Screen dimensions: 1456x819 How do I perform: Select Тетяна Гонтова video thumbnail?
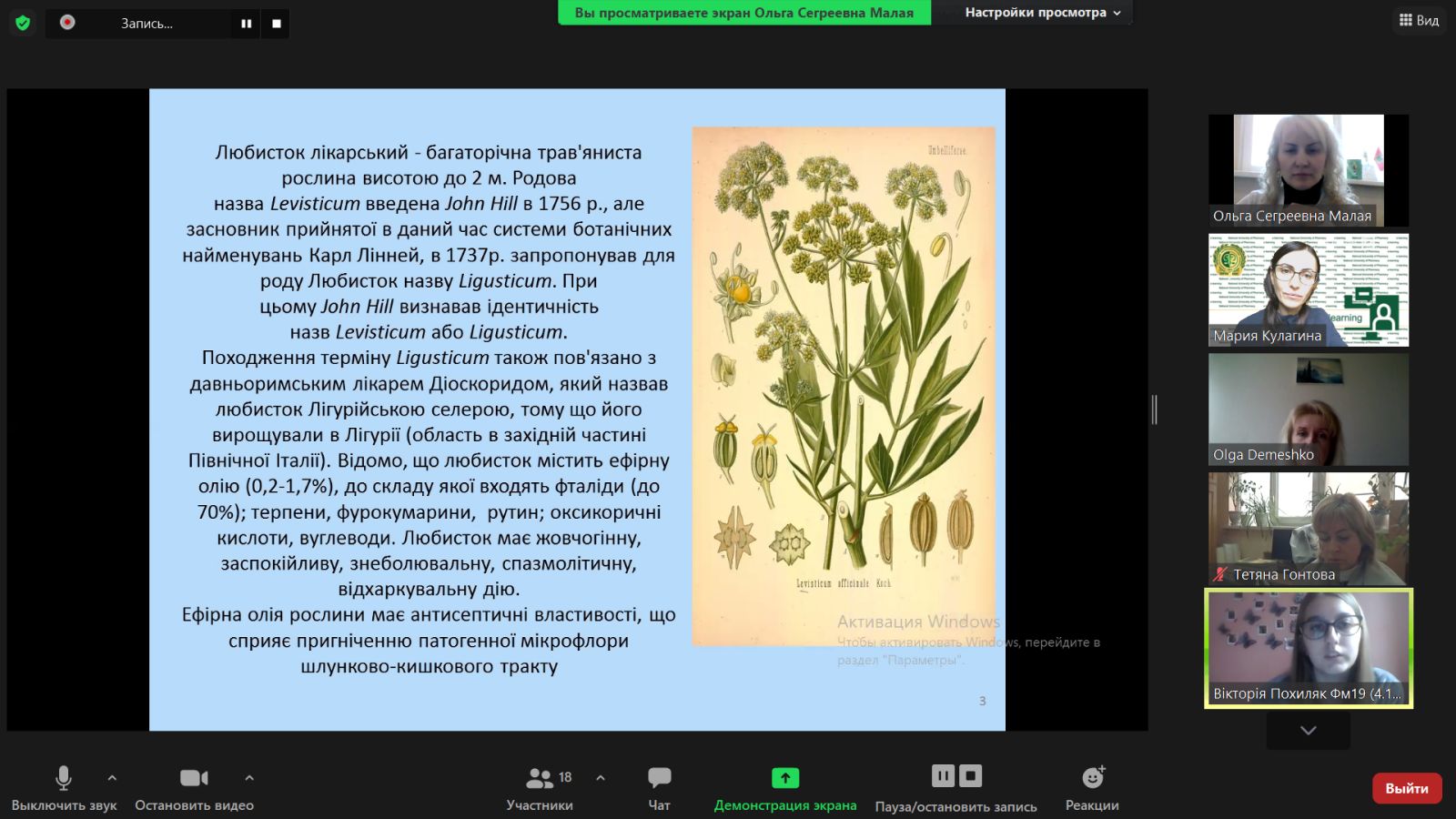pos(1308,529)
